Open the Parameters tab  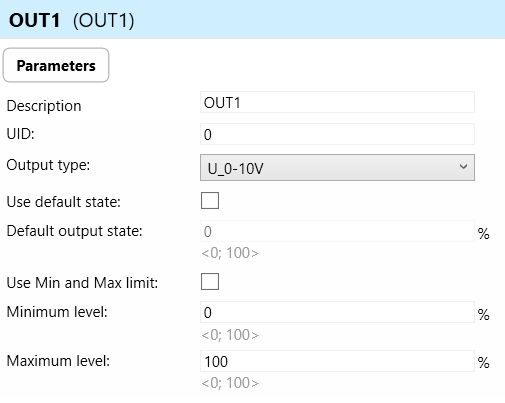pos(56,65)
